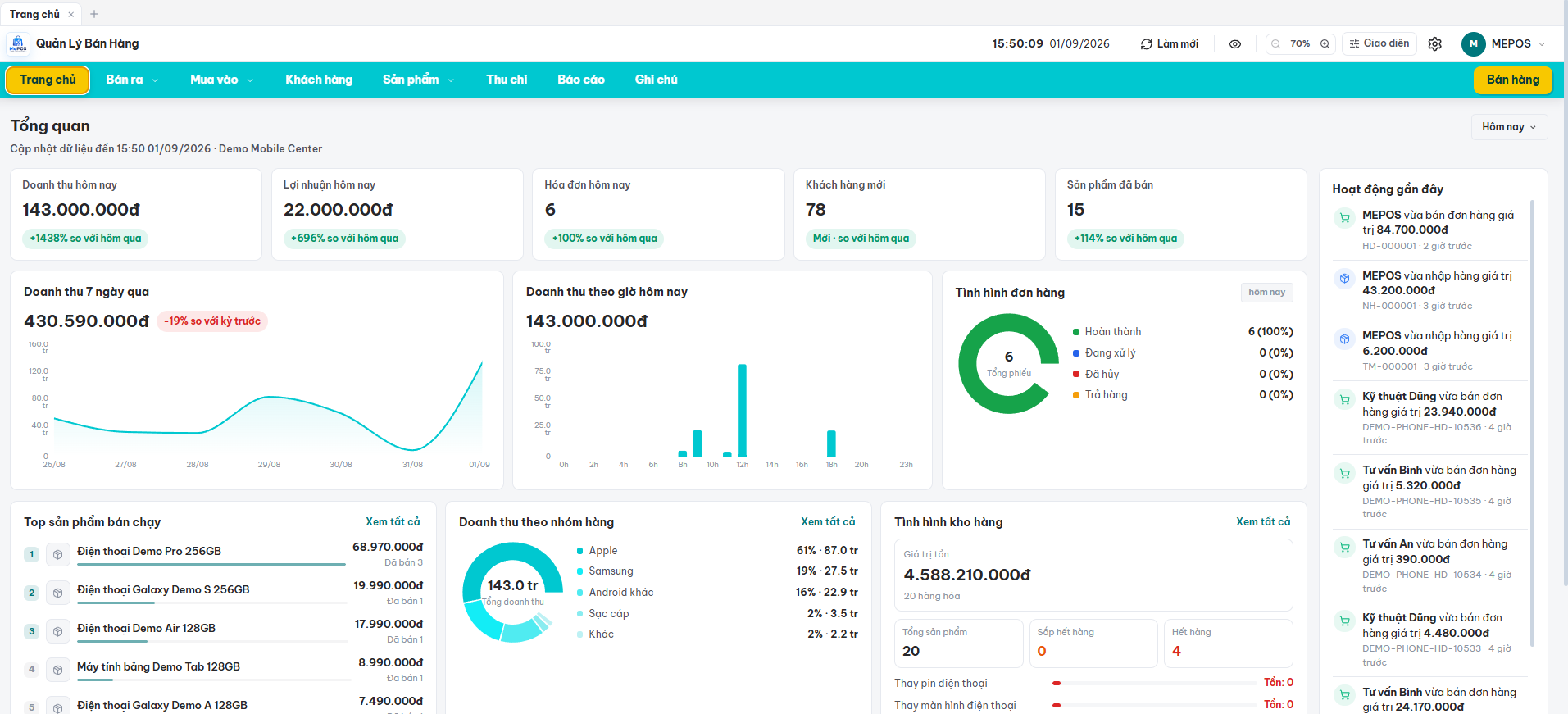Click the box icon for Máy tính bảng Demo Tab 128GB
Screen dimensions: 1568x714
pyautogui.click(x=57, y=670)
